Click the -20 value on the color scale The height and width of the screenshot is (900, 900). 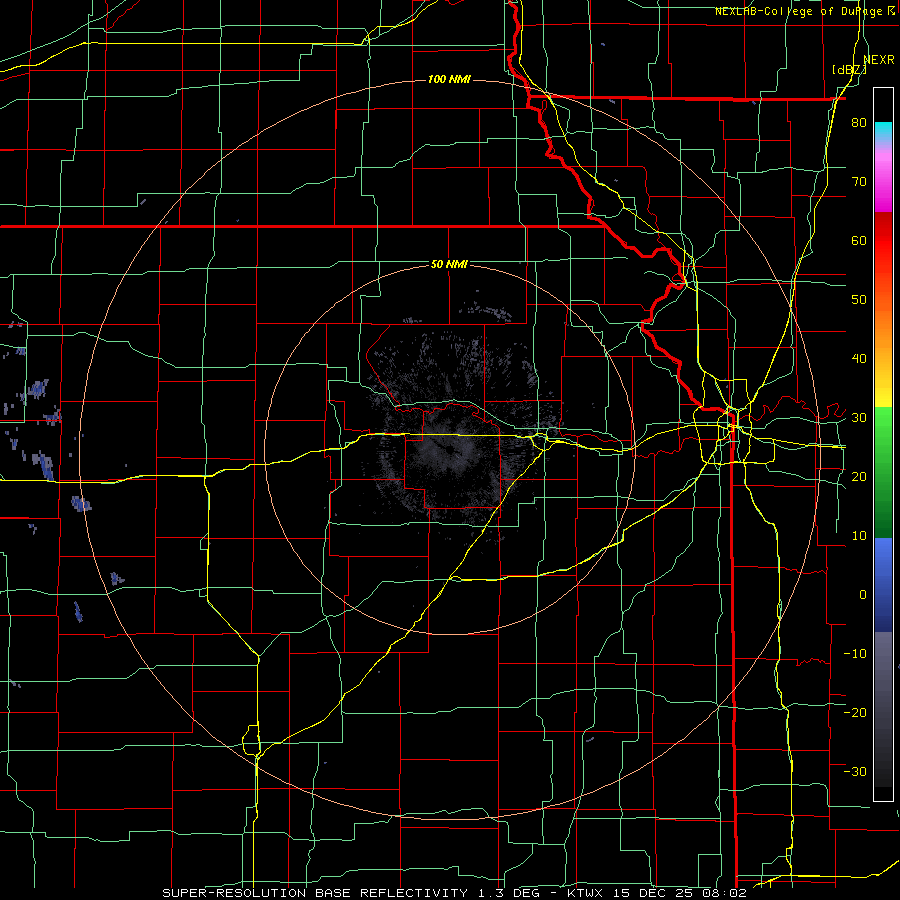(855, 712)
